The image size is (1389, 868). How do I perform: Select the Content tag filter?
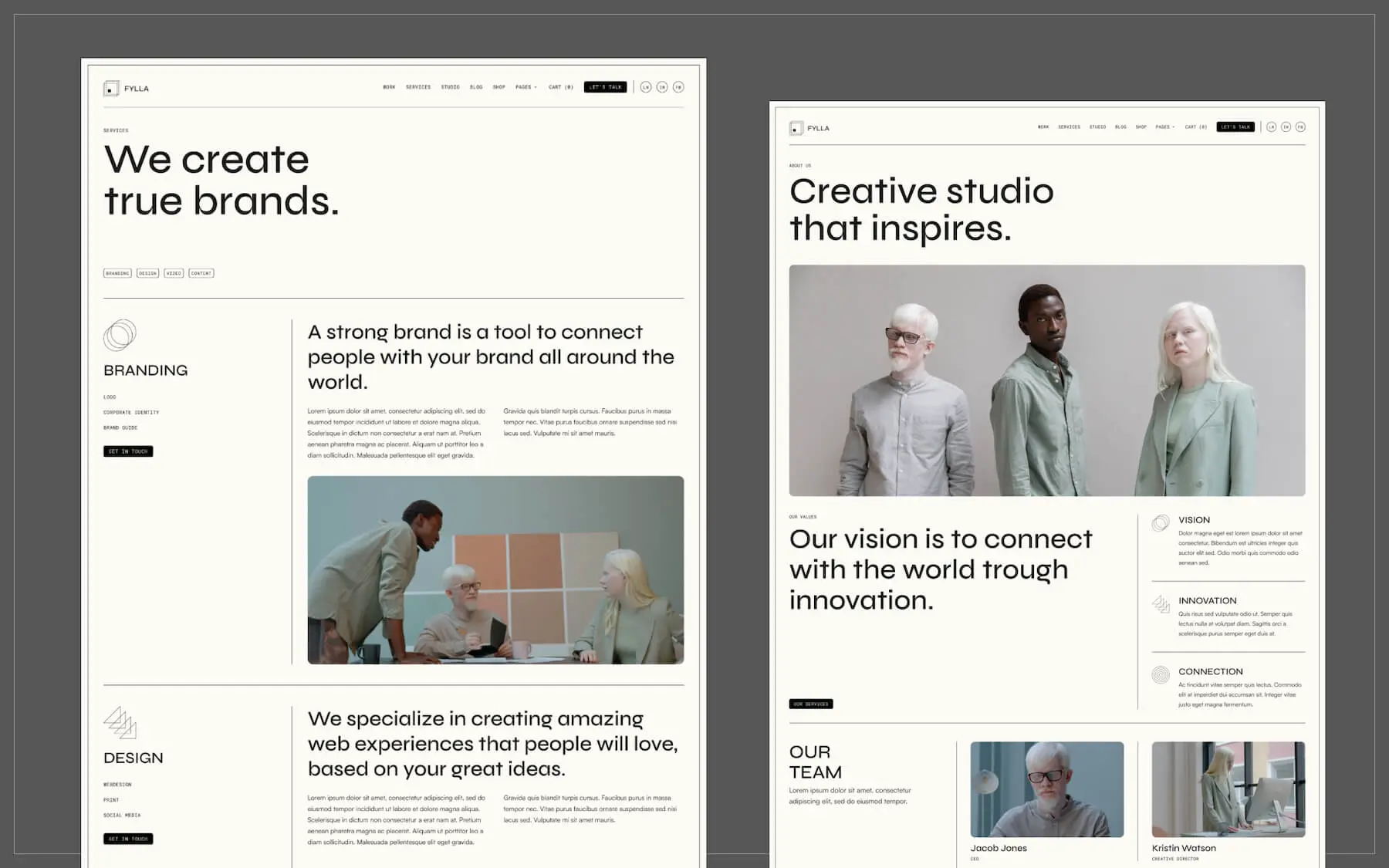coord(201,273)
